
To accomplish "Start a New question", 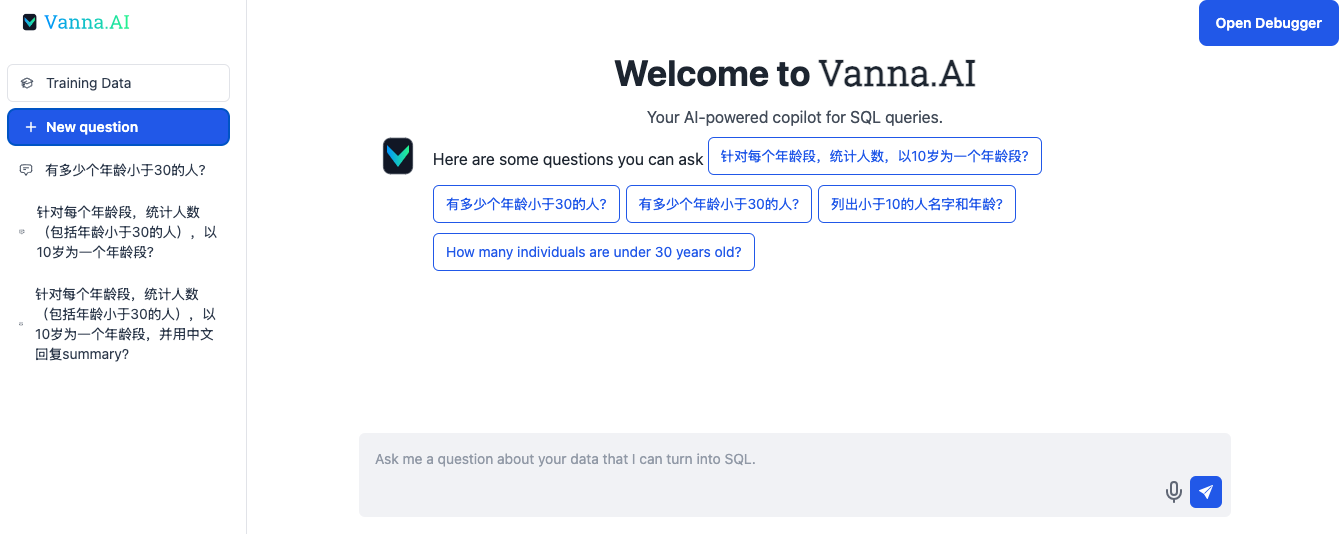I will coord(118,127).
